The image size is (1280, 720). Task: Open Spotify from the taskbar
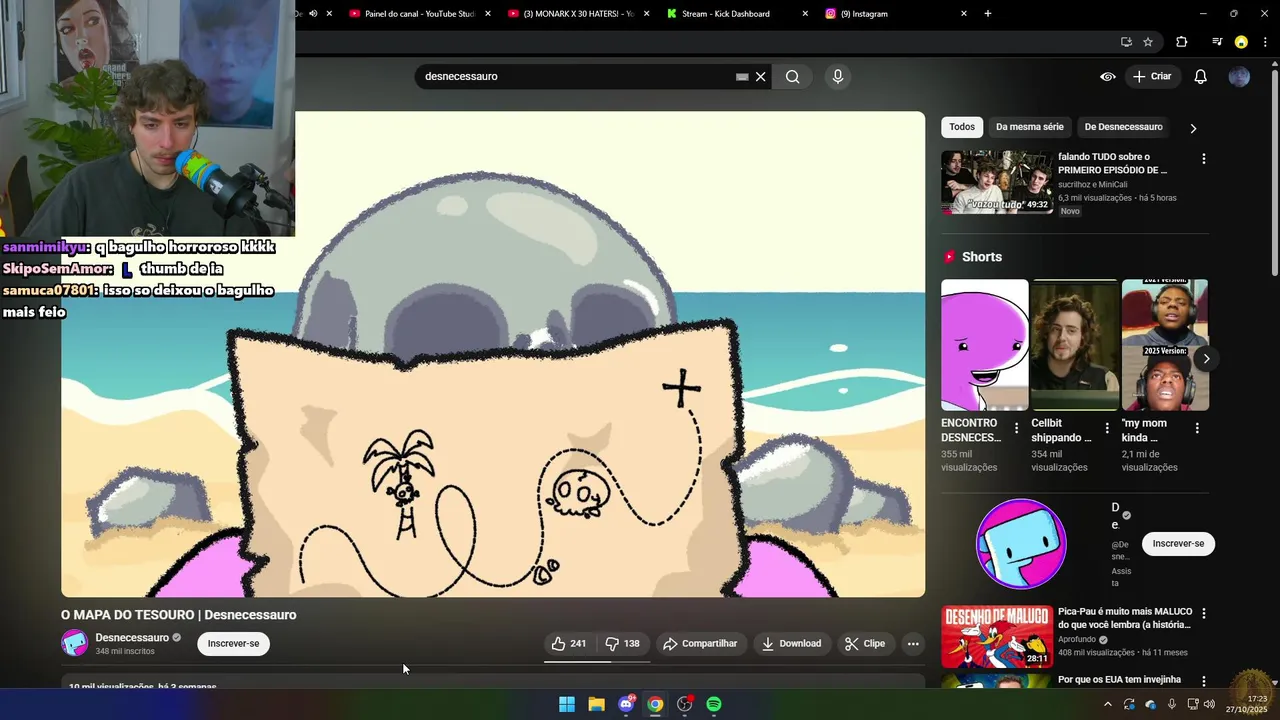714,704
